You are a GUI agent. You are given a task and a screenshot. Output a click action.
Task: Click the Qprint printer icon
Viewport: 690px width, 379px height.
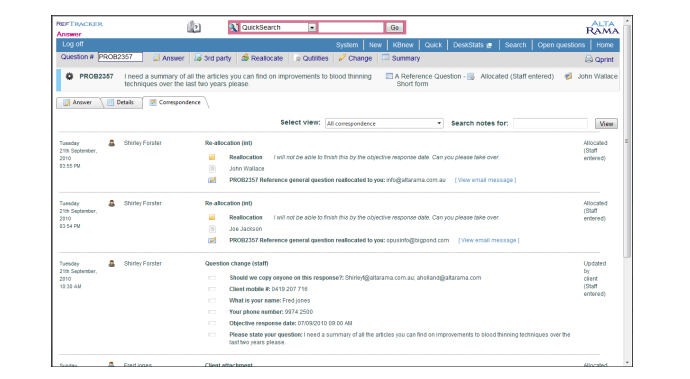[588, 59]
